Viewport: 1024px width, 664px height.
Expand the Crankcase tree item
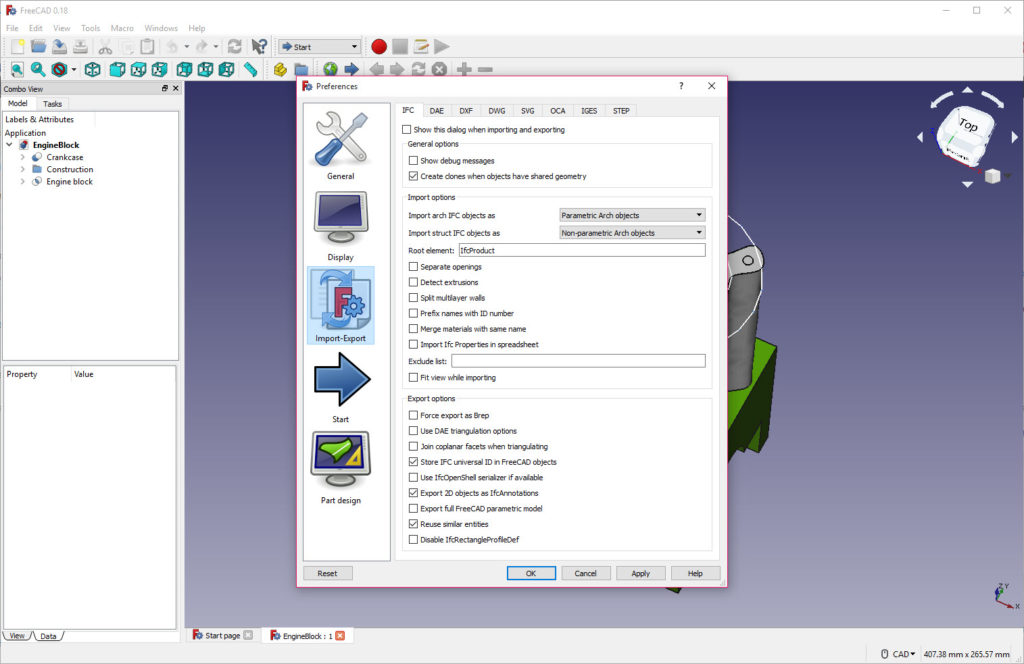click(x=23, y=157)
